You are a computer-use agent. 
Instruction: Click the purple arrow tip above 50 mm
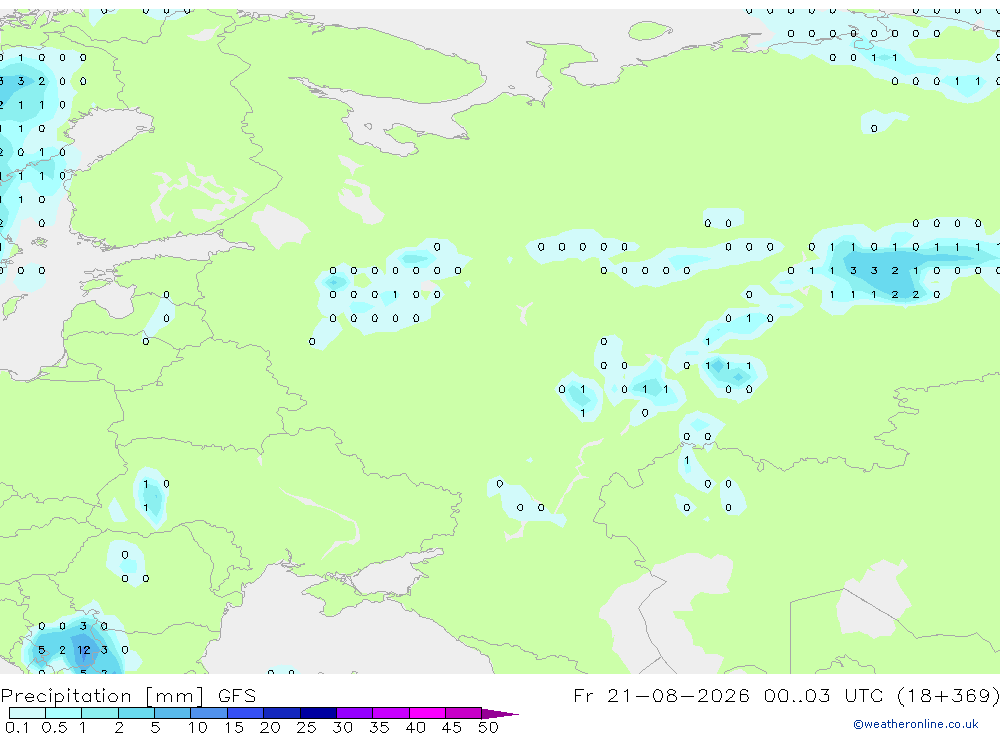tap(500, 713)
